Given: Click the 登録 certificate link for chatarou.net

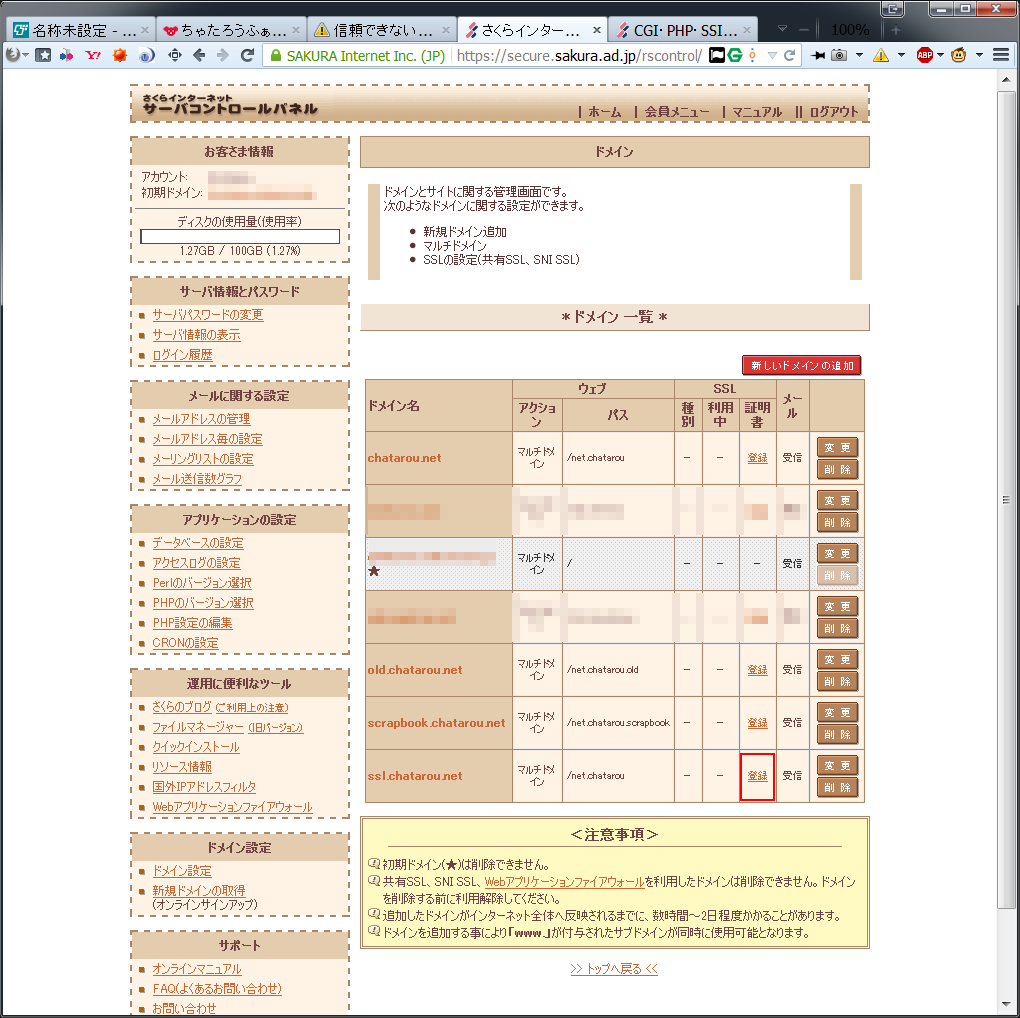Looking at the screenshot, I should point(757,458).
